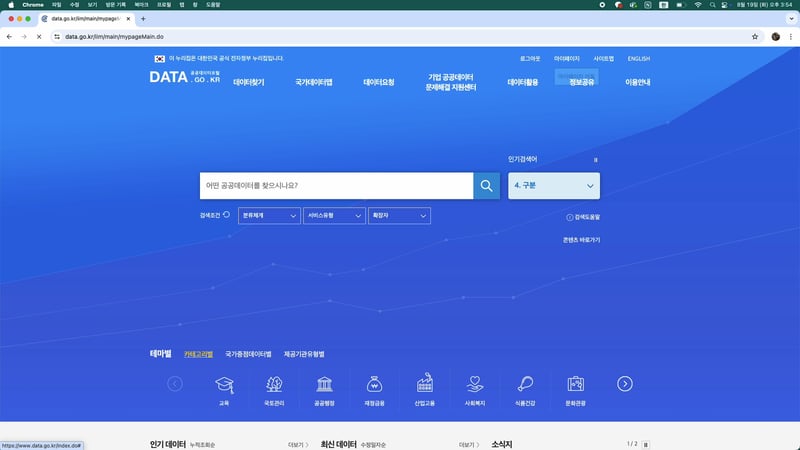Pause the 소식지 newsletter slideshow
Screen dimensions: 800x450
coord(646,444)
